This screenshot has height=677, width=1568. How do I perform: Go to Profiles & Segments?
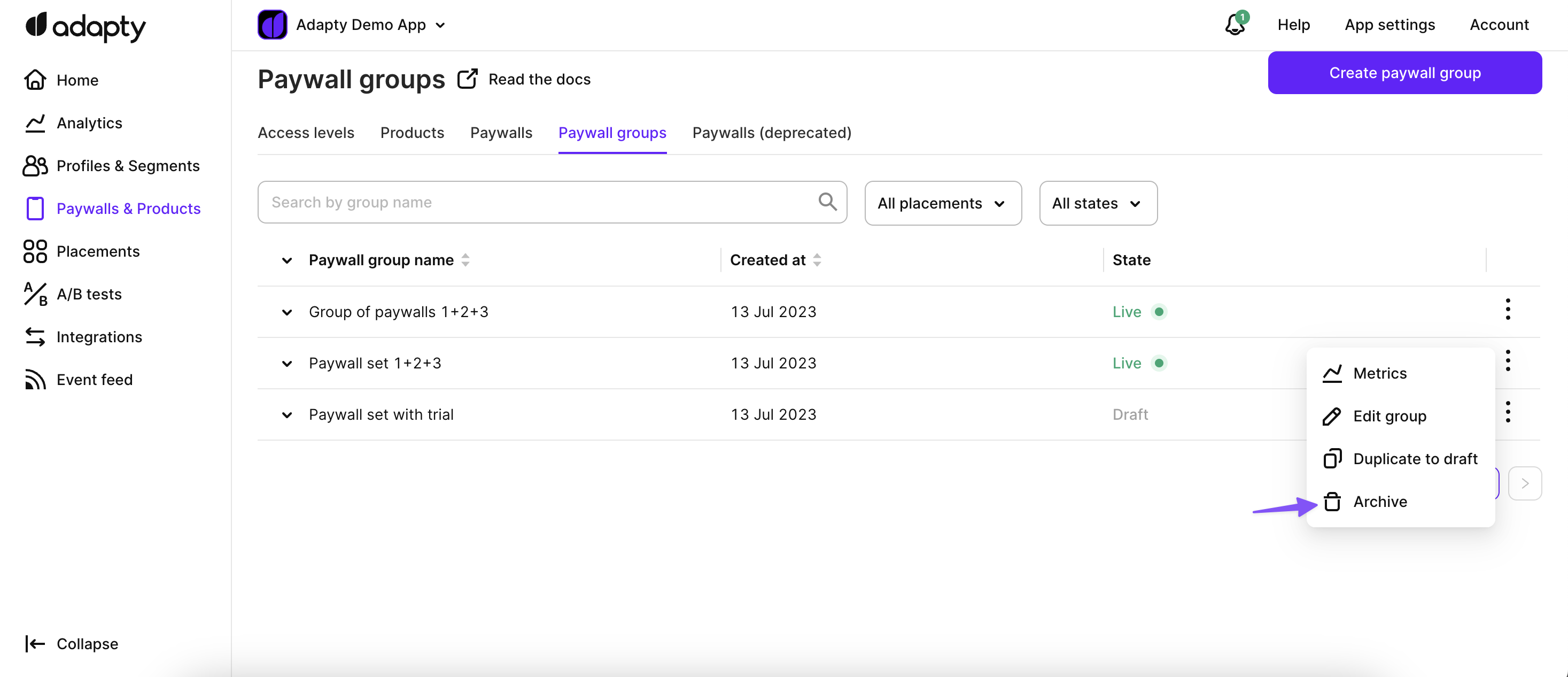coord(127,166)
